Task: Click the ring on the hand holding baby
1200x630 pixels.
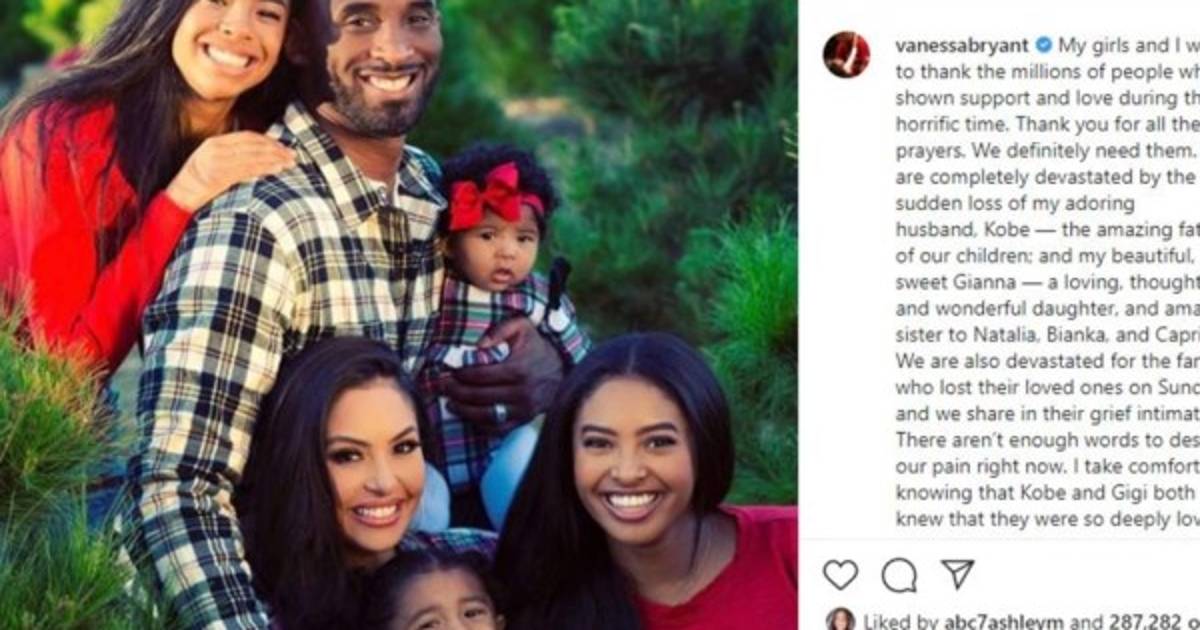Action: pyautogui.click(x=500, y=412)
